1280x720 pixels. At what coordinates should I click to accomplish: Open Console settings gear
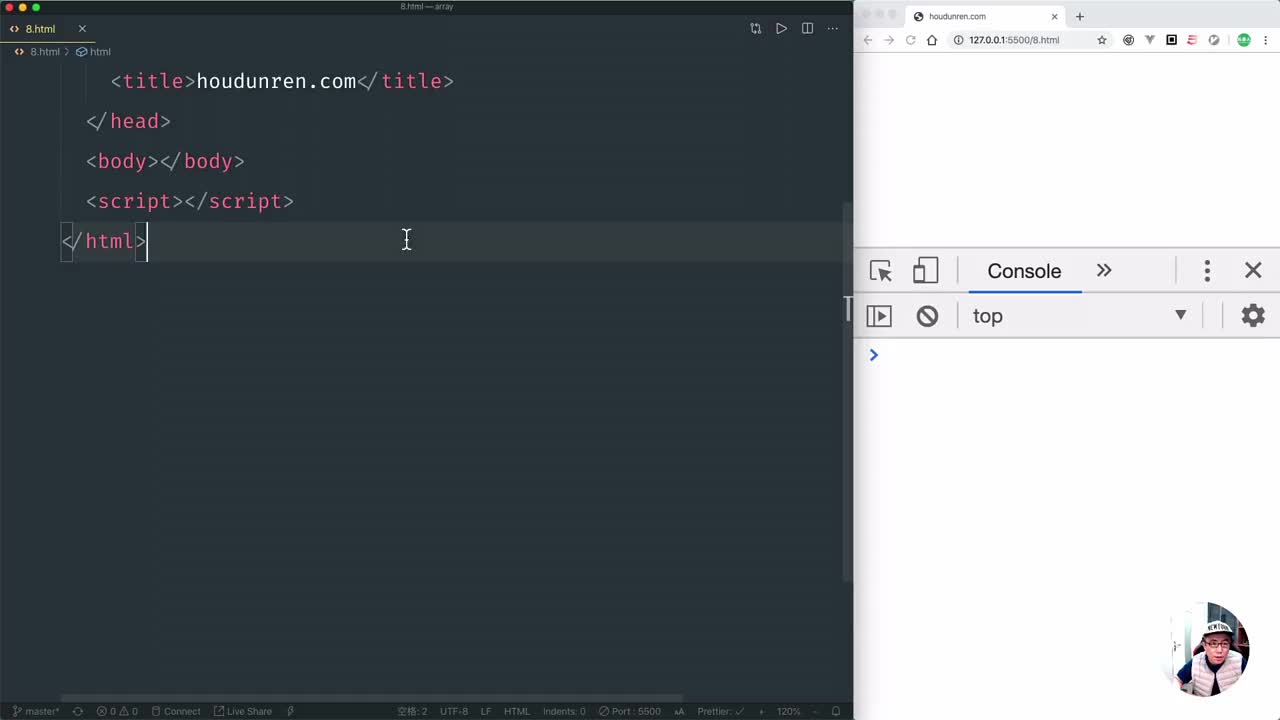[1253, 316]
